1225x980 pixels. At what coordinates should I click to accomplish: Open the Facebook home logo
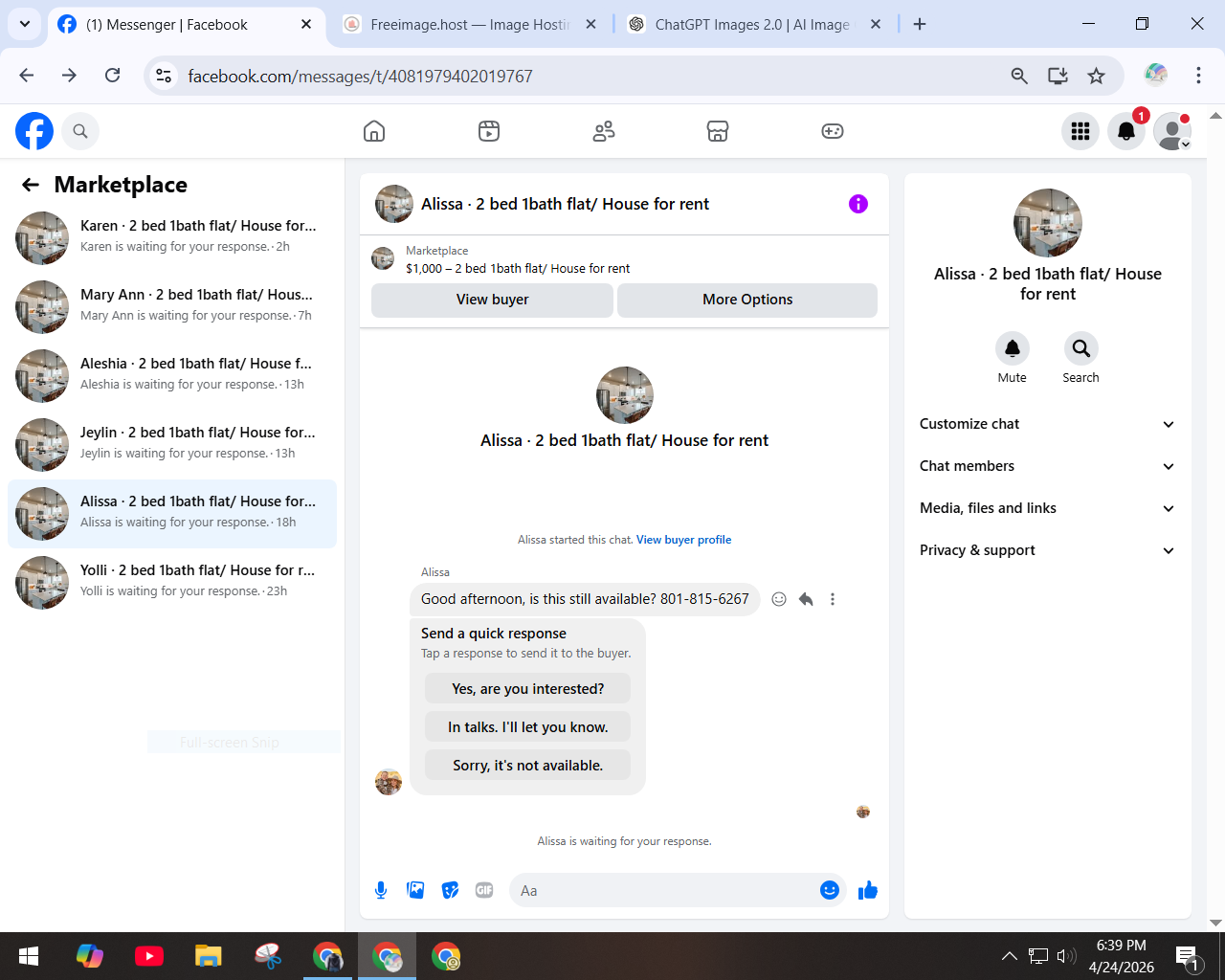point(34,131)
